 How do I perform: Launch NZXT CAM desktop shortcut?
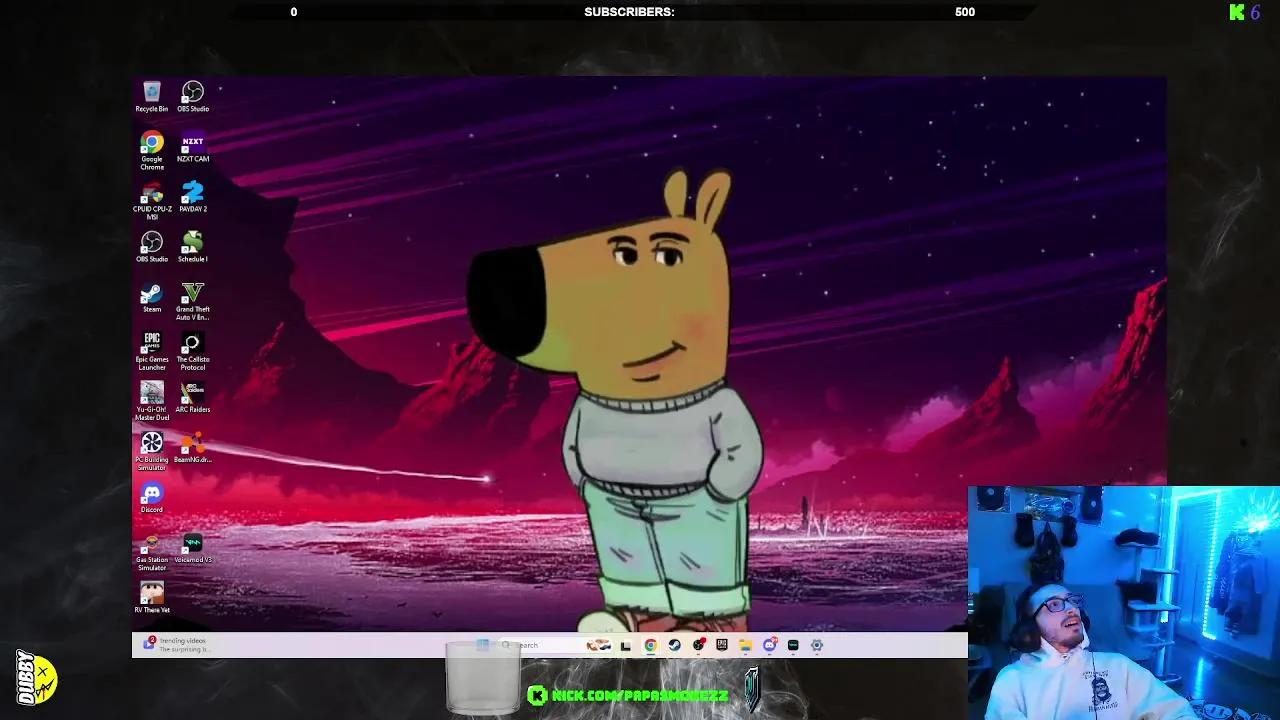point(193,147)
